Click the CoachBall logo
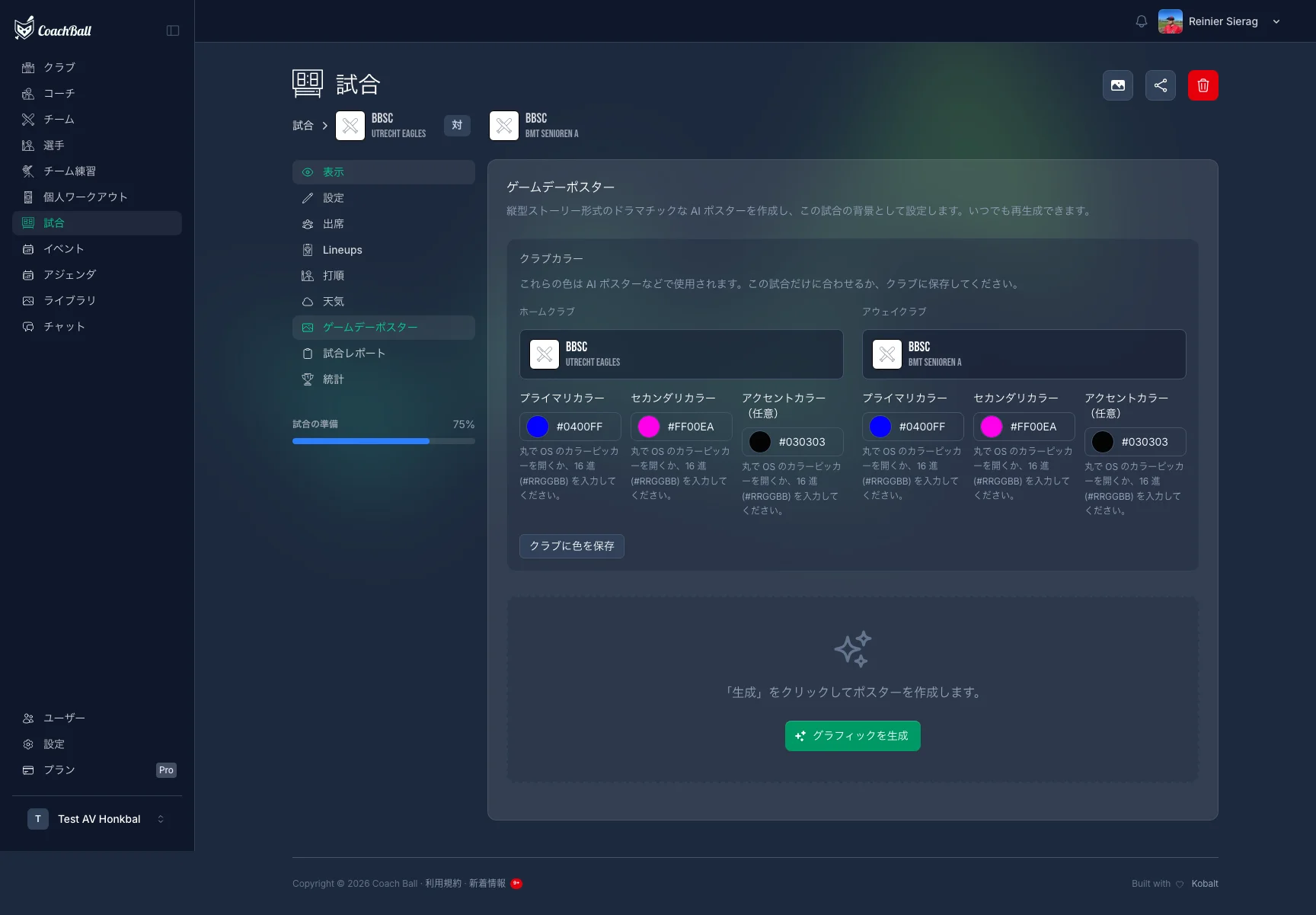 [x=53, y=29]
